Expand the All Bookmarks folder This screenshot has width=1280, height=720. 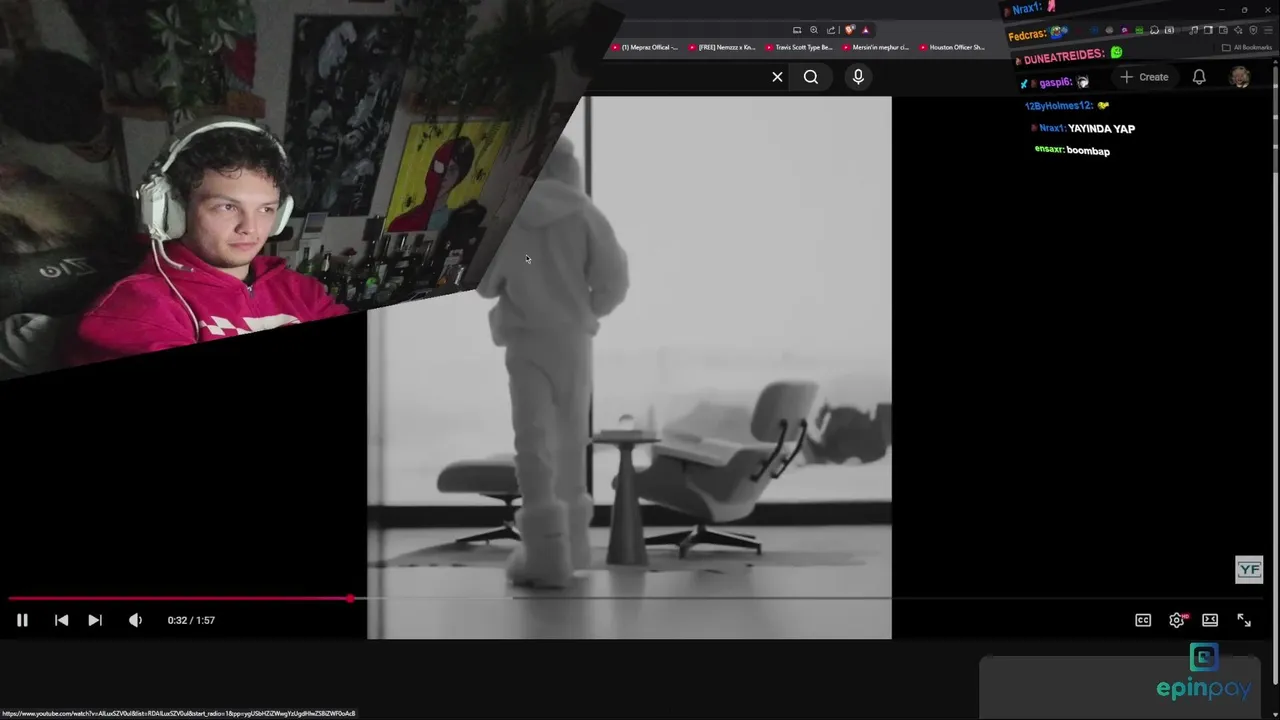coord(1246,47)
